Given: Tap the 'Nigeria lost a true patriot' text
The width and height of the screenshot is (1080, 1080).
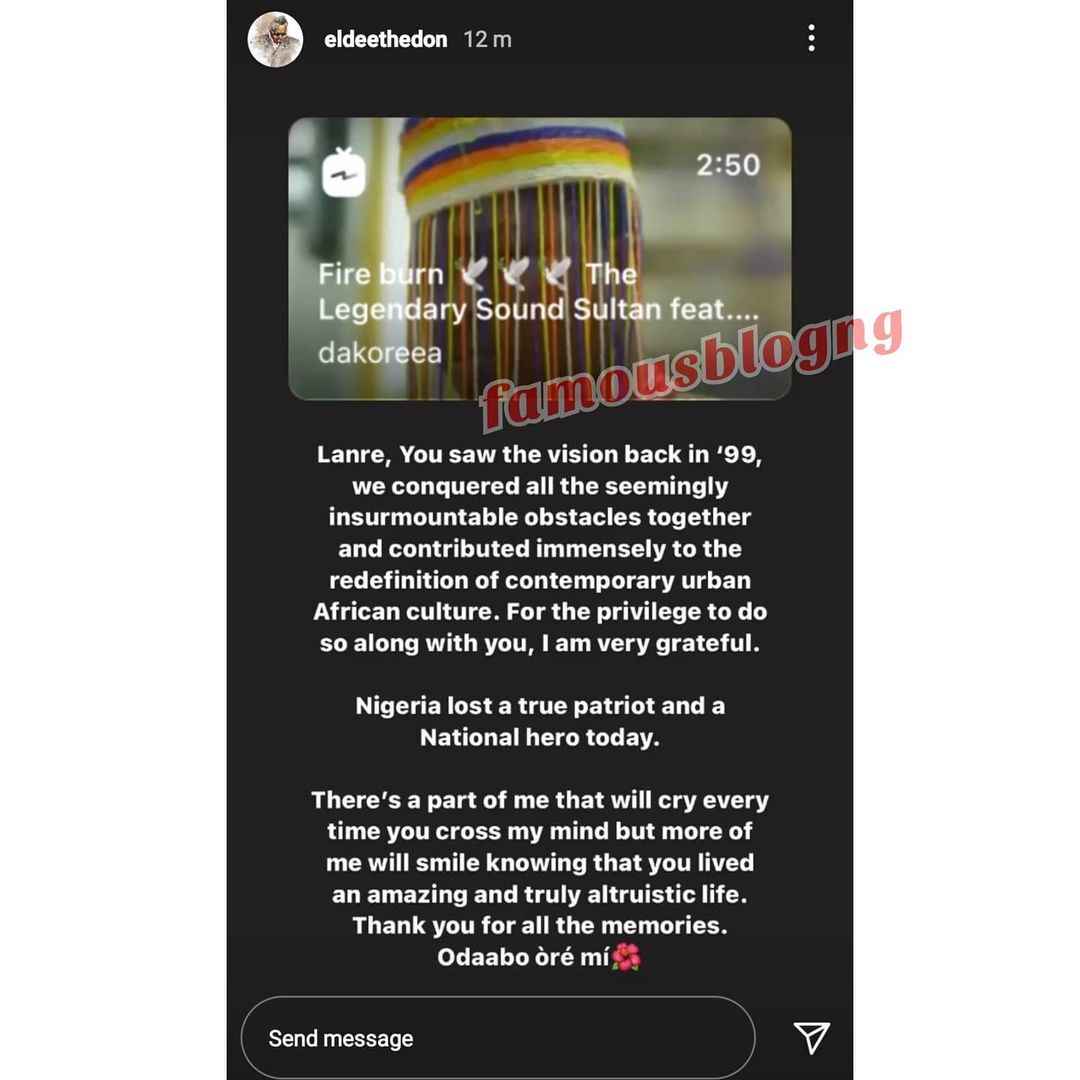Looking at the screenshot, I should click(540, 721).
